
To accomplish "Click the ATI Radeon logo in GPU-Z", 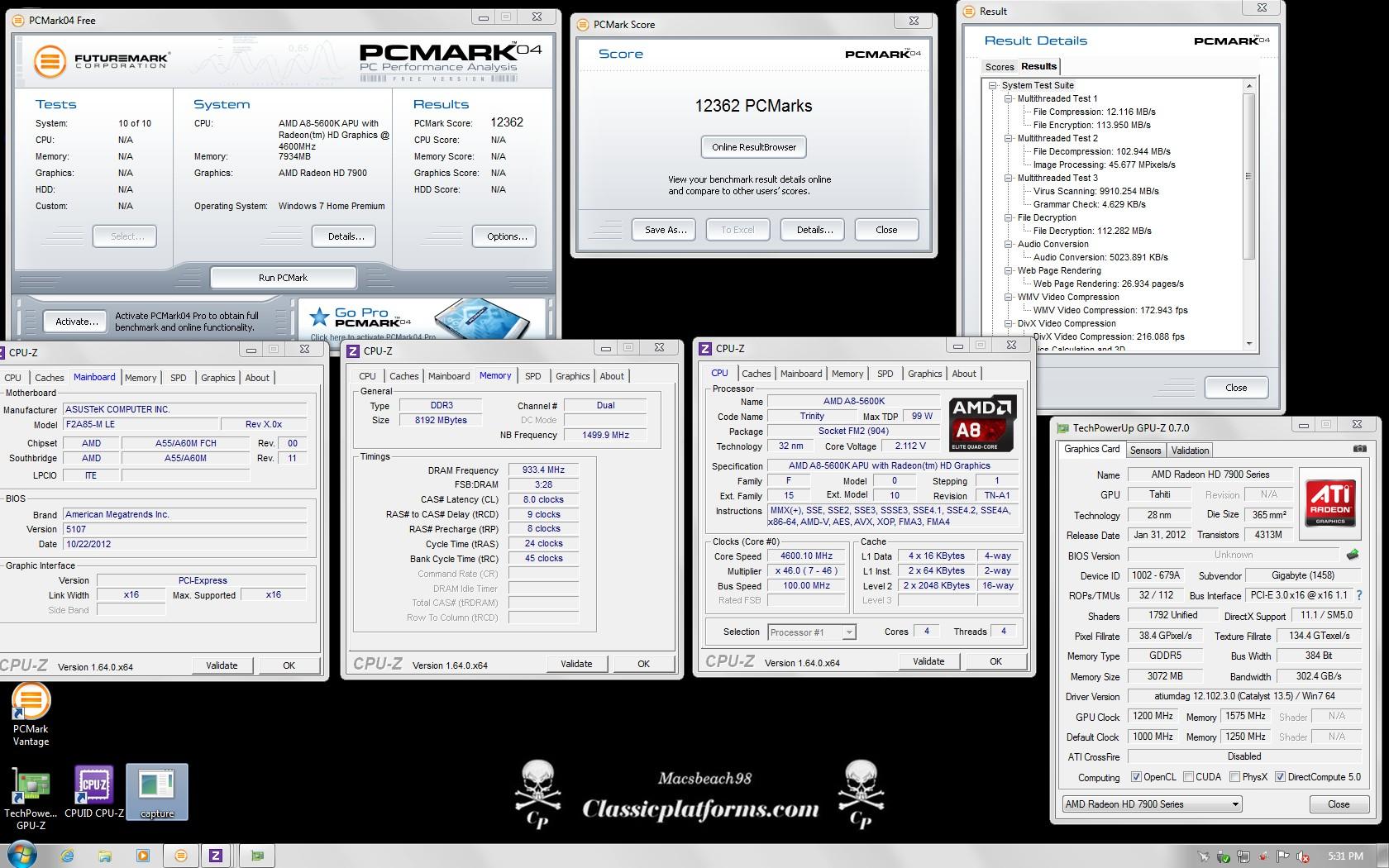I will tap(1330, 502).
